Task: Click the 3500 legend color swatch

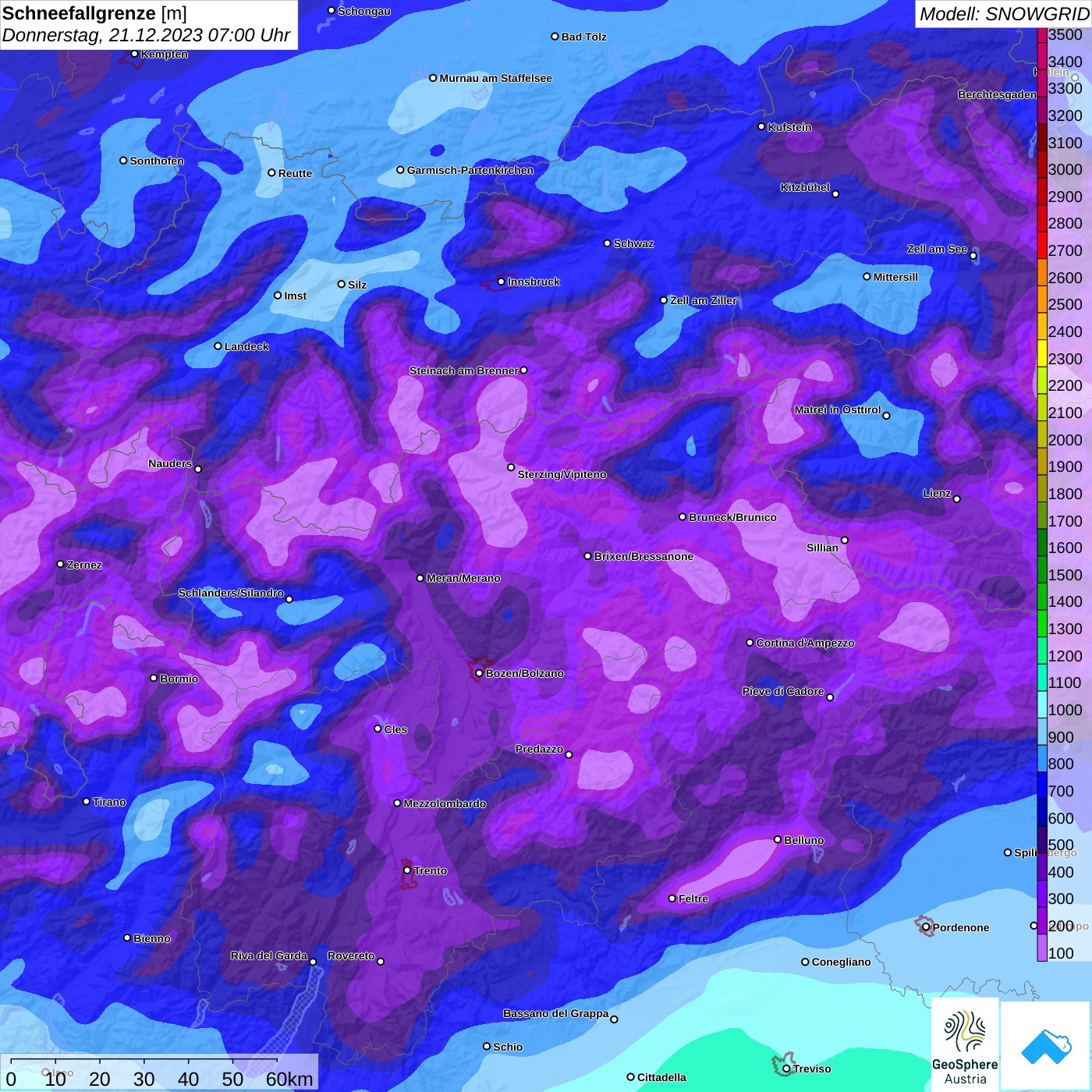Action: click(1042, 35)
